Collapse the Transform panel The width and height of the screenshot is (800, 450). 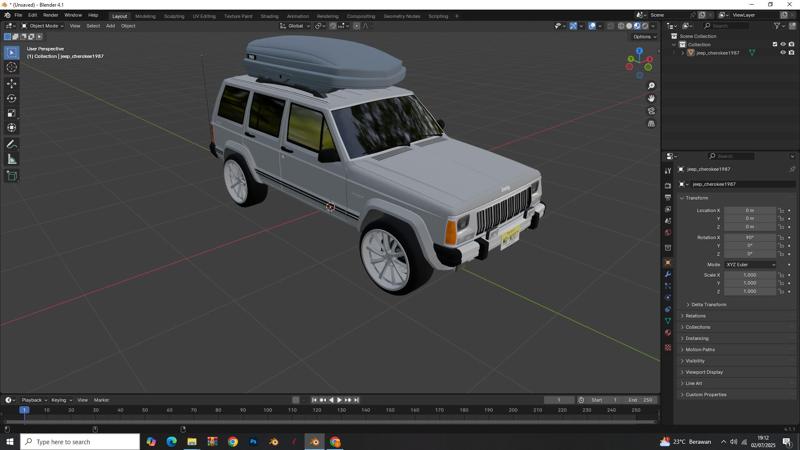(694, 198)
